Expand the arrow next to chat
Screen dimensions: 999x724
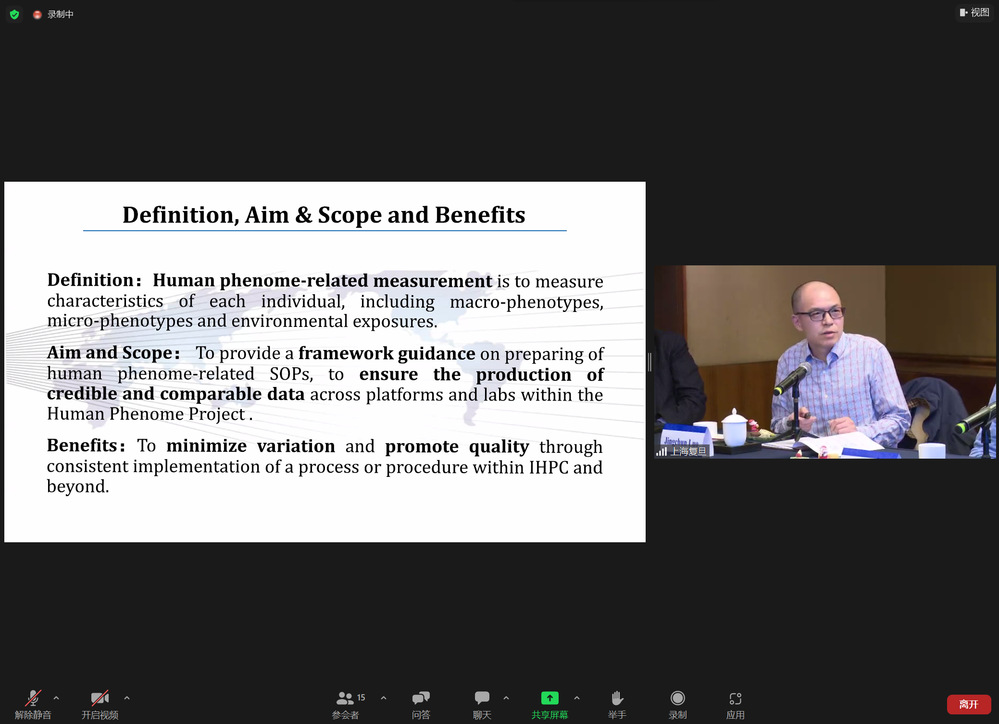[506, 698]
